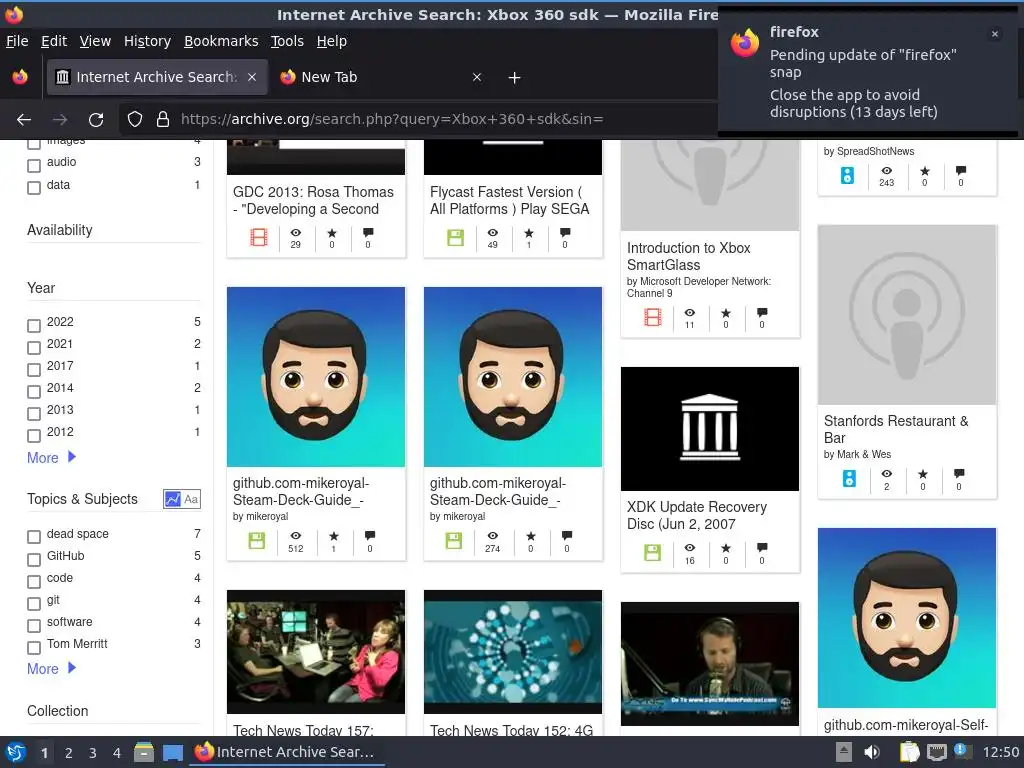This screenshot has width=1024, height=768.
Task: Open XDK Update Recovery Disc result
Action: (x=697, y=515)
